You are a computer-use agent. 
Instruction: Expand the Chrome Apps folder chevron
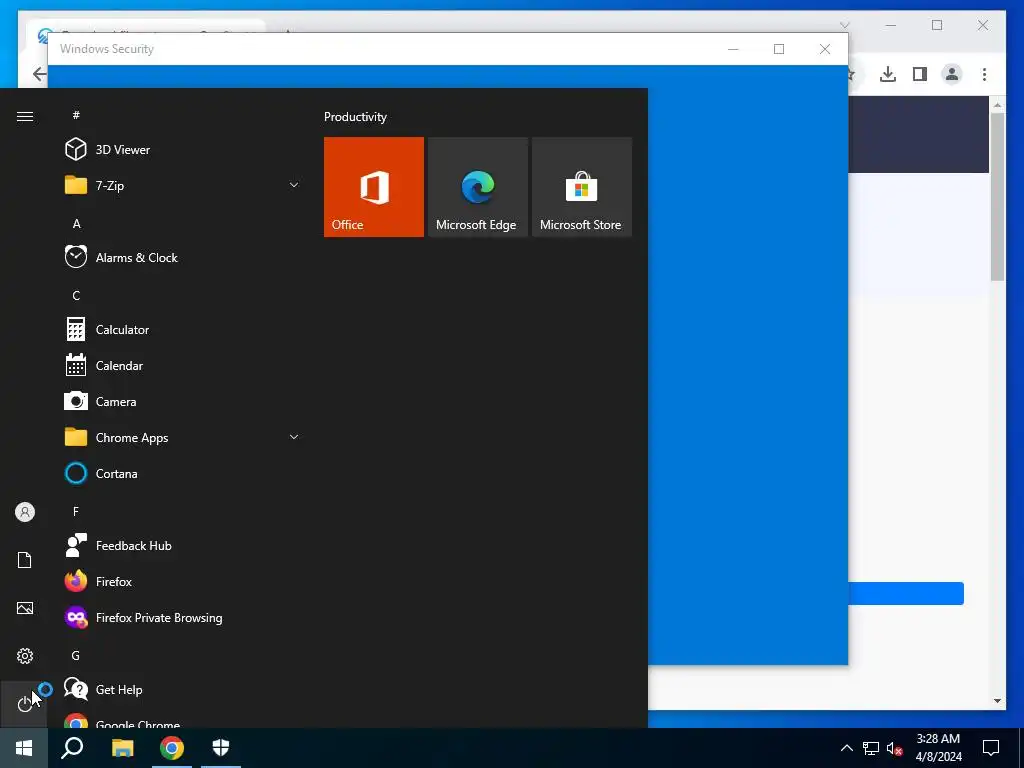click(x=294, y=437)
